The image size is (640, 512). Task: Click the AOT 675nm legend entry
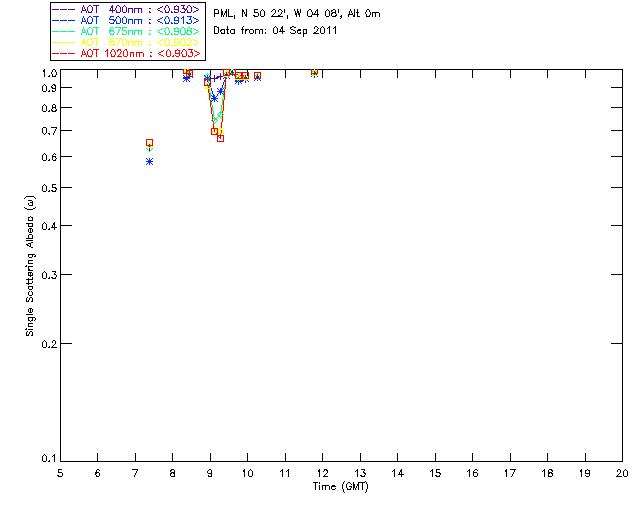[x=126, y=31]
